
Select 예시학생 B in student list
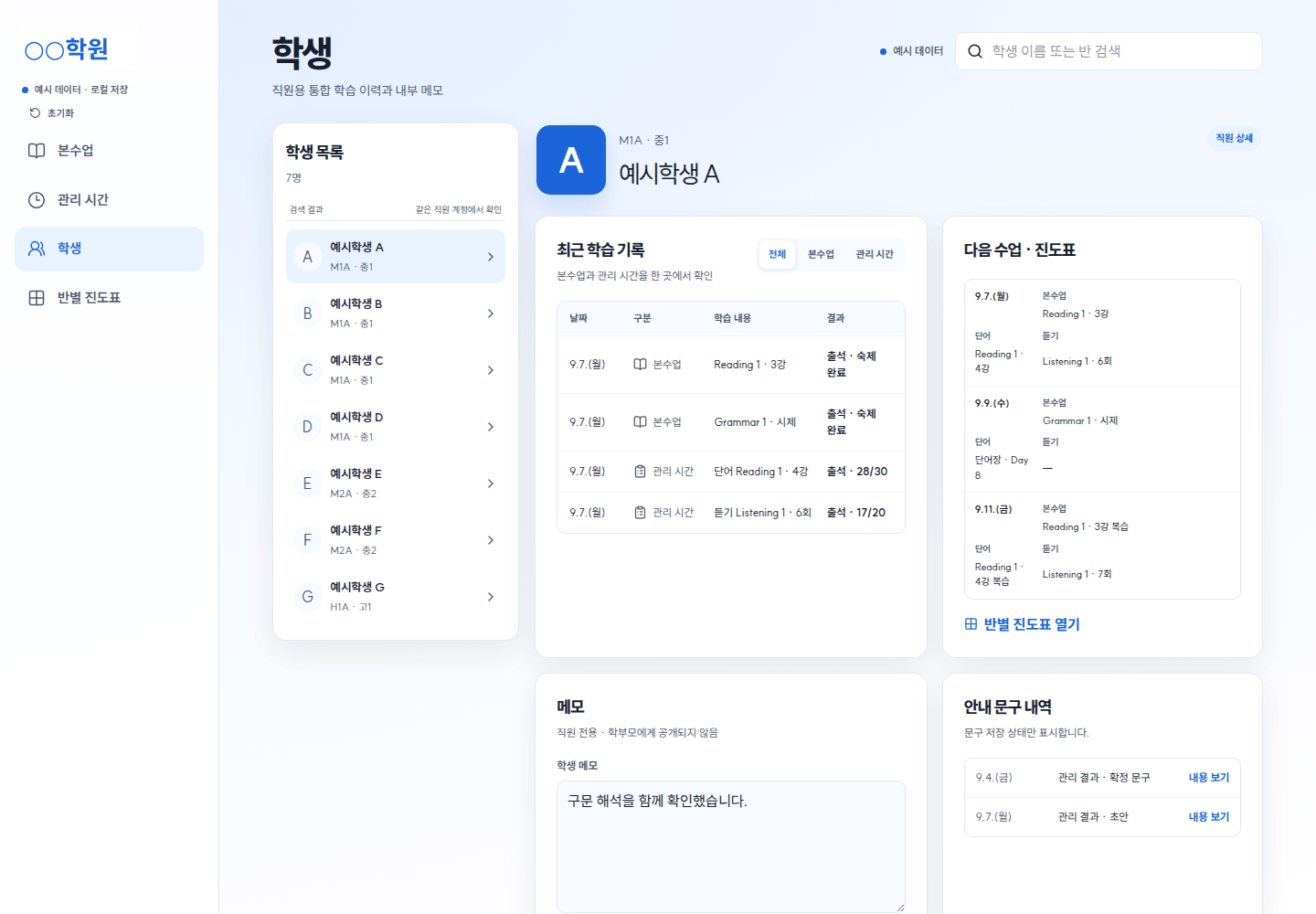point(396,314)
